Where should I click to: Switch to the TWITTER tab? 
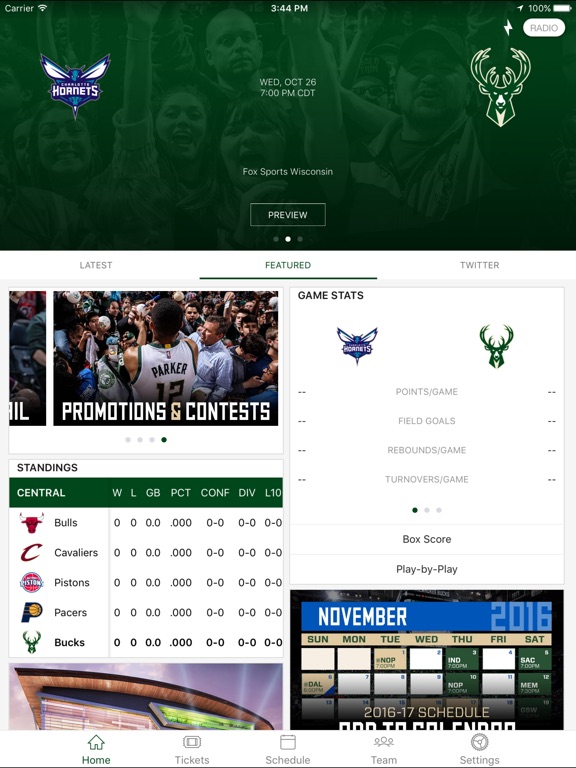coord(480,265)
